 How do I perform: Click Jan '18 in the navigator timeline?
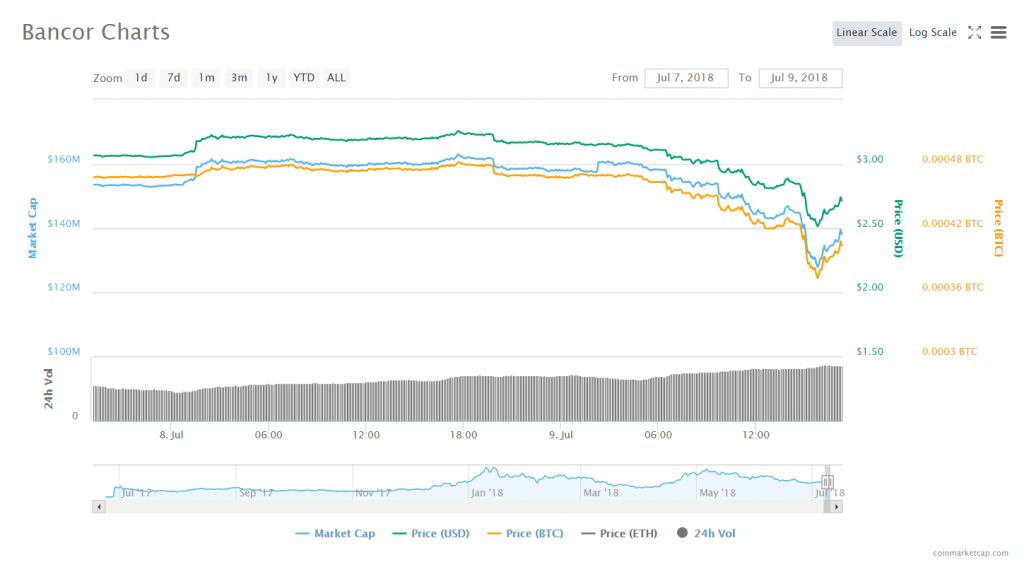click(487, 493)
